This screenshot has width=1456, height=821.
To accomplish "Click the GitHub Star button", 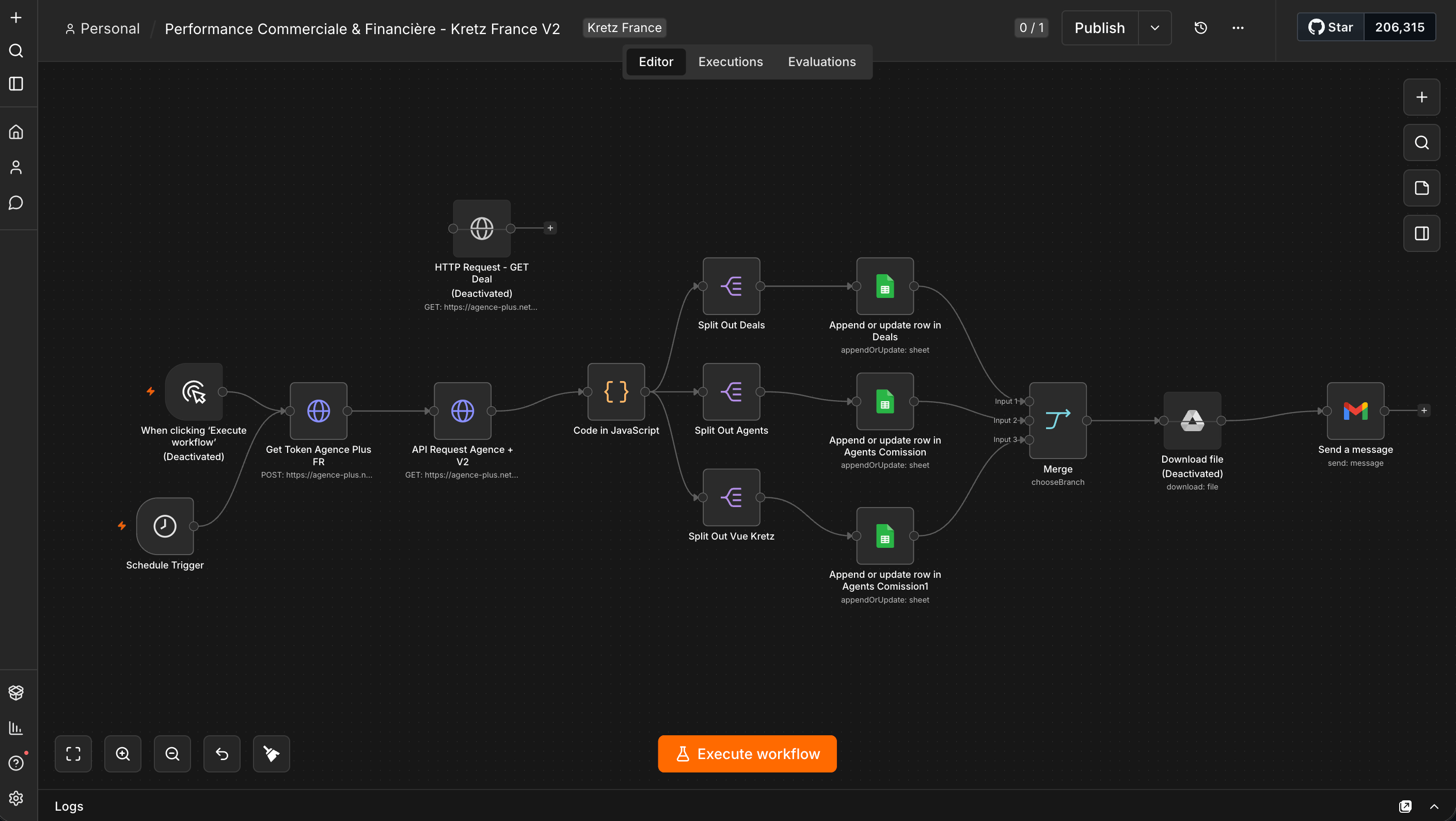I will [1331, 27].
